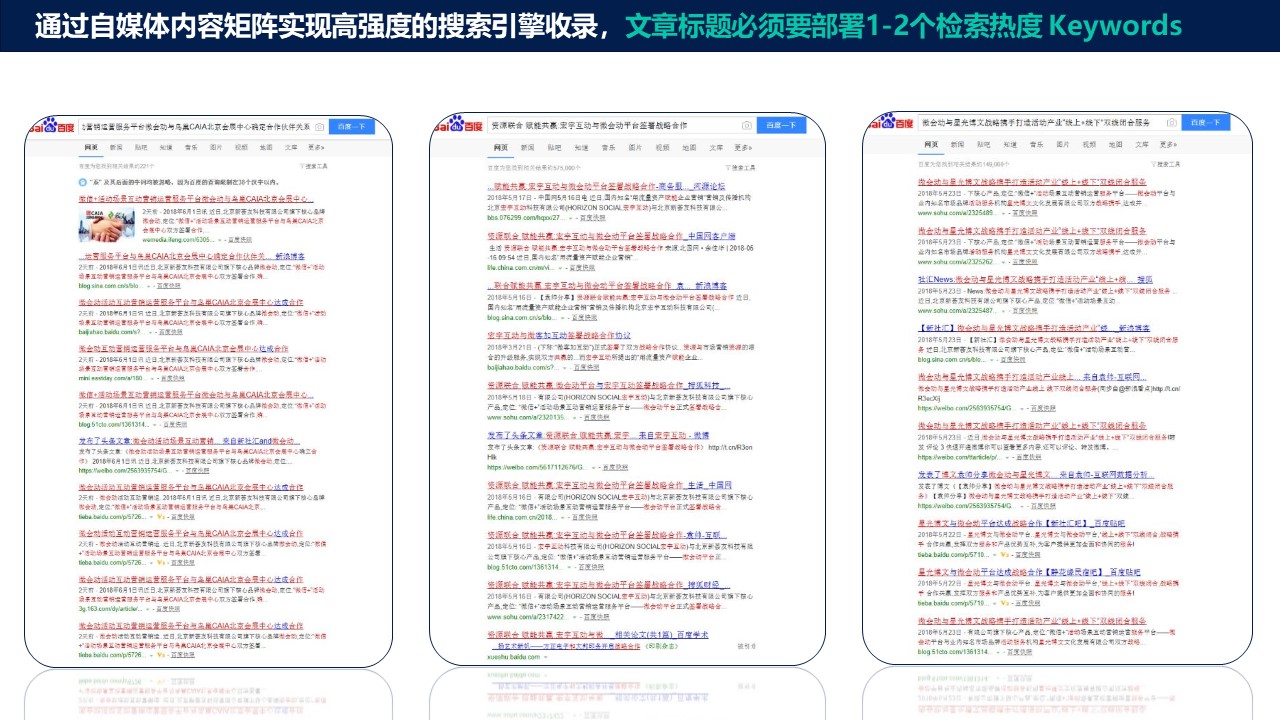This screenshot has width=1280, height=720.
Task: Click the xueshu.baidu.com green URL
Action: (513, 657)
